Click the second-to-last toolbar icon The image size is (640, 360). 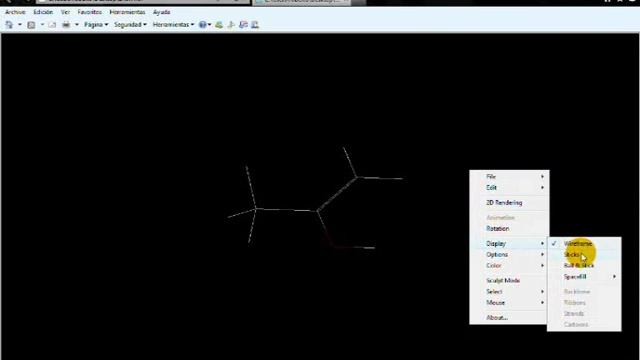pyautogui.click(x=243, y=25)
